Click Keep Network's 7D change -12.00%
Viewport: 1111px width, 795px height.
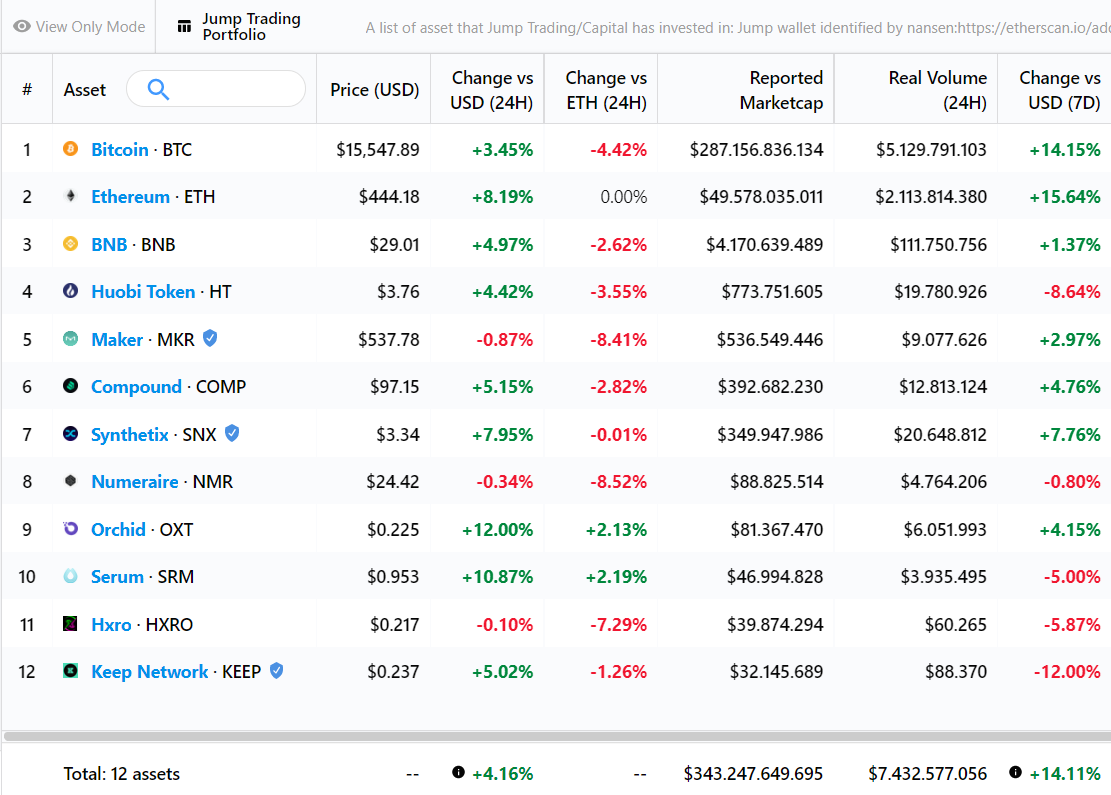point(1066,672)
